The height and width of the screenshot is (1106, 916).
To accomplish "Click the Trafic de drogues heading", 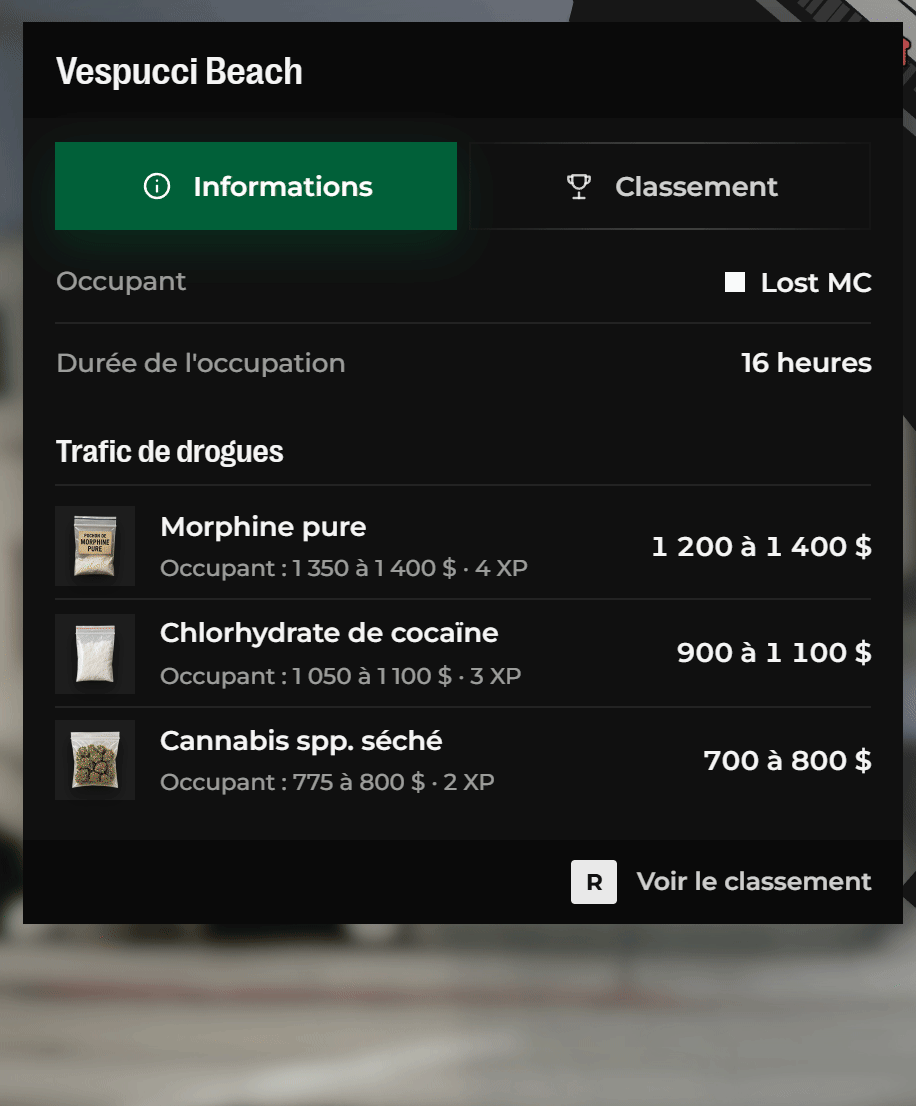I will (x=169, y=451).
